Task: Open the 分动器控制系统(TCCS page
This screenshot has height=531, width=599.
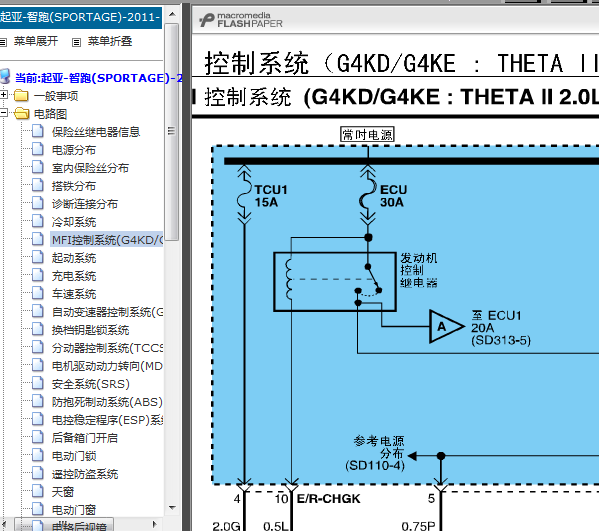Action: click(108, 348)
